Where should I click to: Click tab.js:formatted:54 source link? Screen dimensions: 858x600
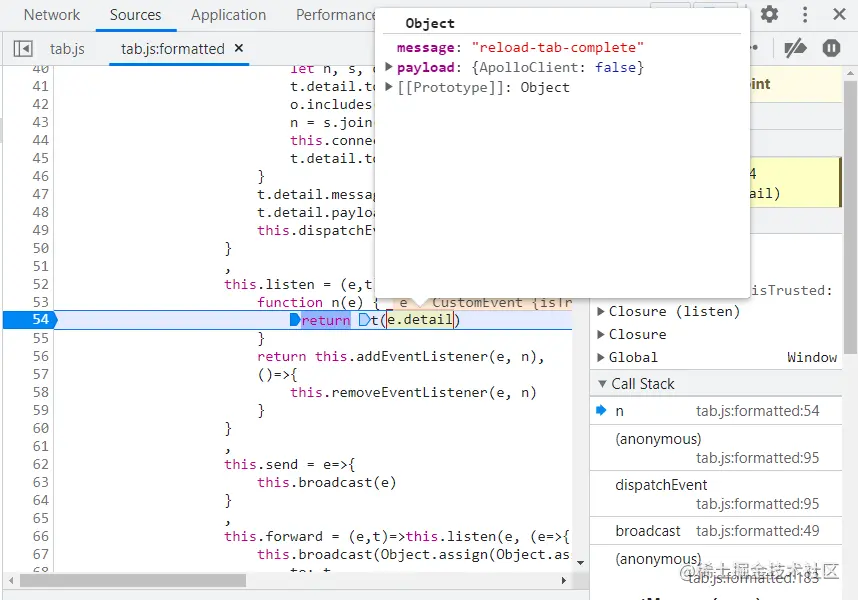click(x=757, y=411)
